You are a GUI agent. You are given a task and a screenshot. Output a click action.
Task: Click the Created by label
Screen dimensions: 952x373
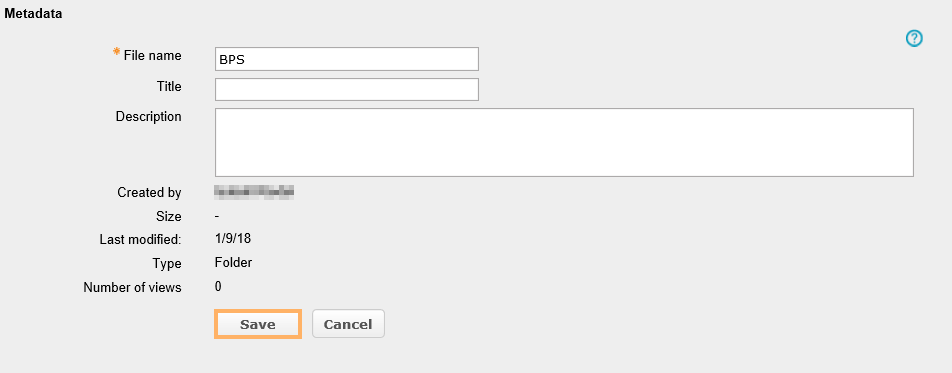tap(149, 193)
